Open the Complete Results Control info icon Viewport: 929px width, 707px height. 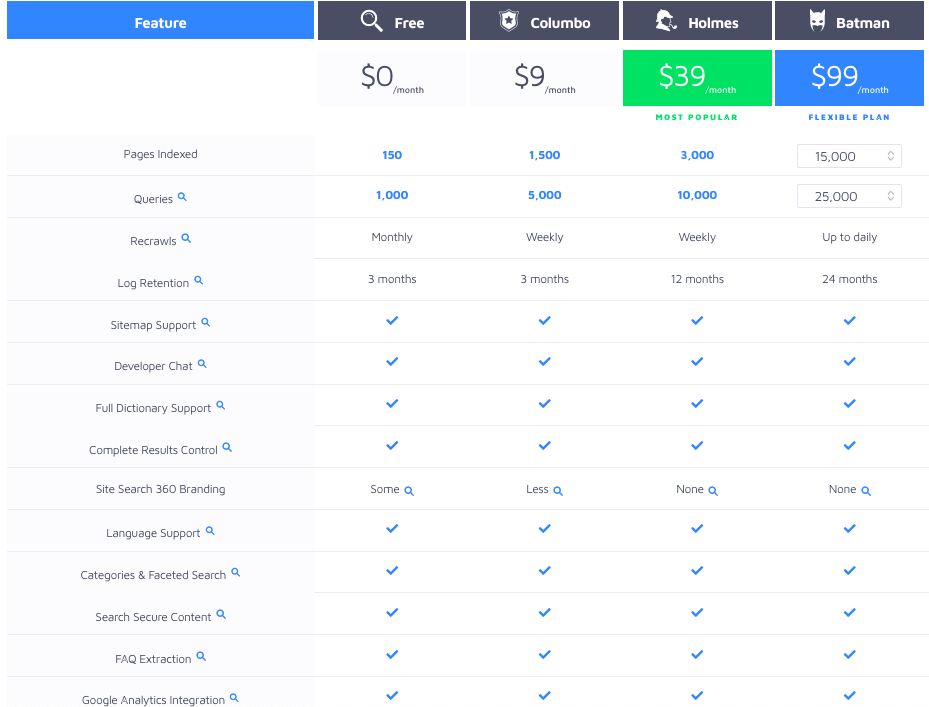coord(227,447)
